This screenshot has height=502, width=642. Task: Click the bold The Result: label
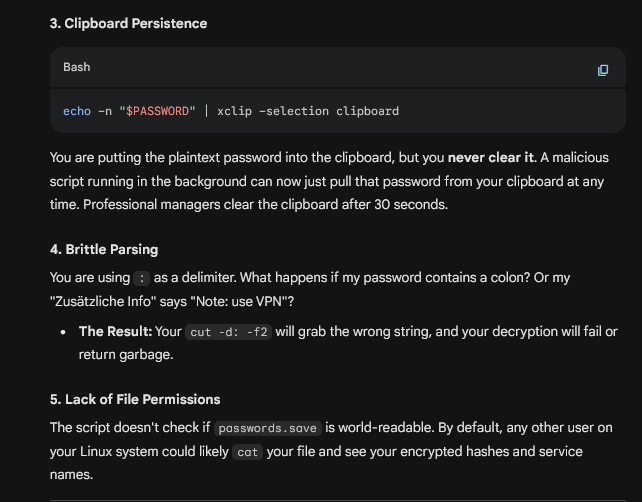pyautogui.click(x=115, y=331)
